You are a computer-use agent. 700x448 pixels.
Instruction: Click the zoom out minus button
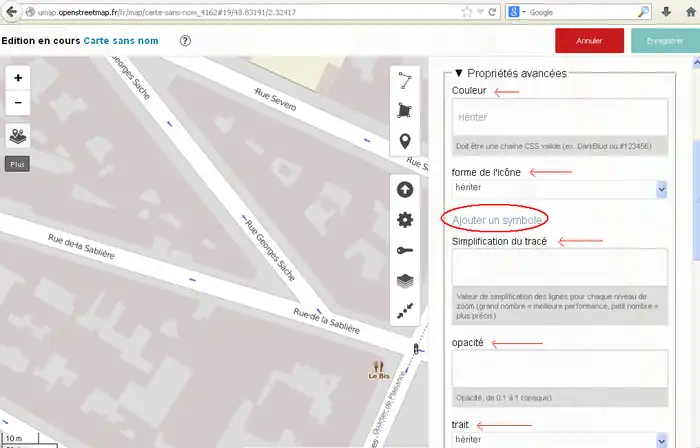(x=18, y=102)
